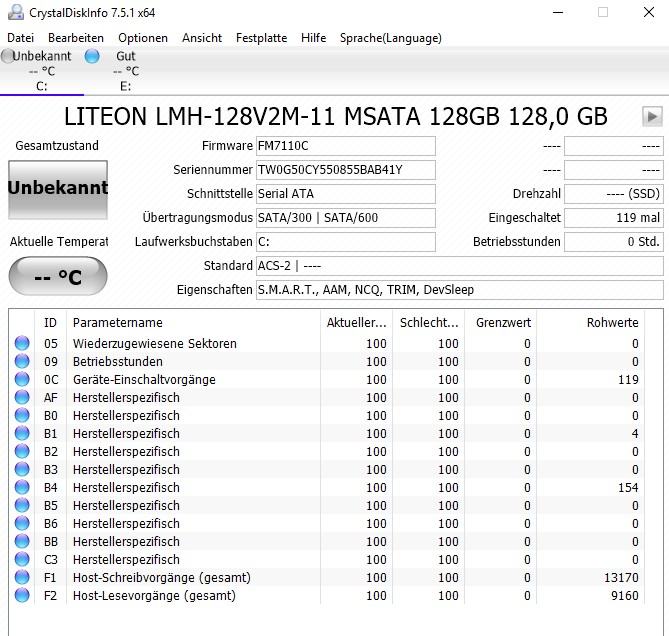This screenshot has height=636, width=669.
Task: Open the Optionen menu
Action: point(143,38)
